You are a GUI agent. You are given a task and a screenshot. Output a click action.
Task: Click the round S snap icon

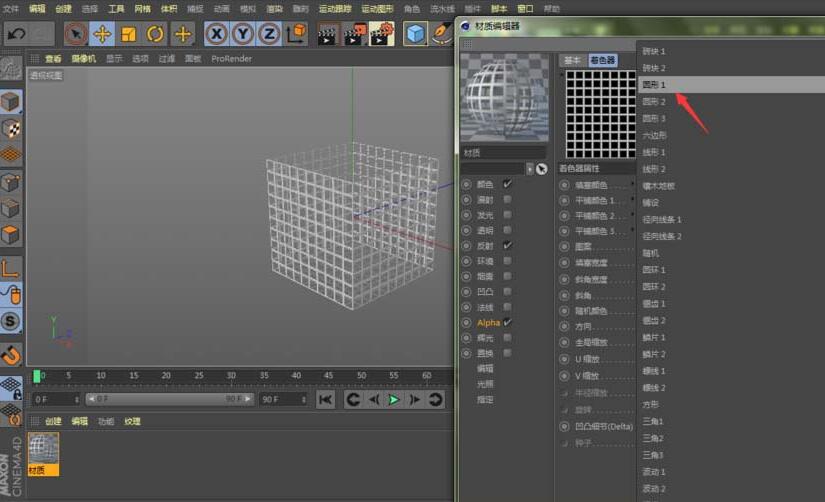[11, 322]
